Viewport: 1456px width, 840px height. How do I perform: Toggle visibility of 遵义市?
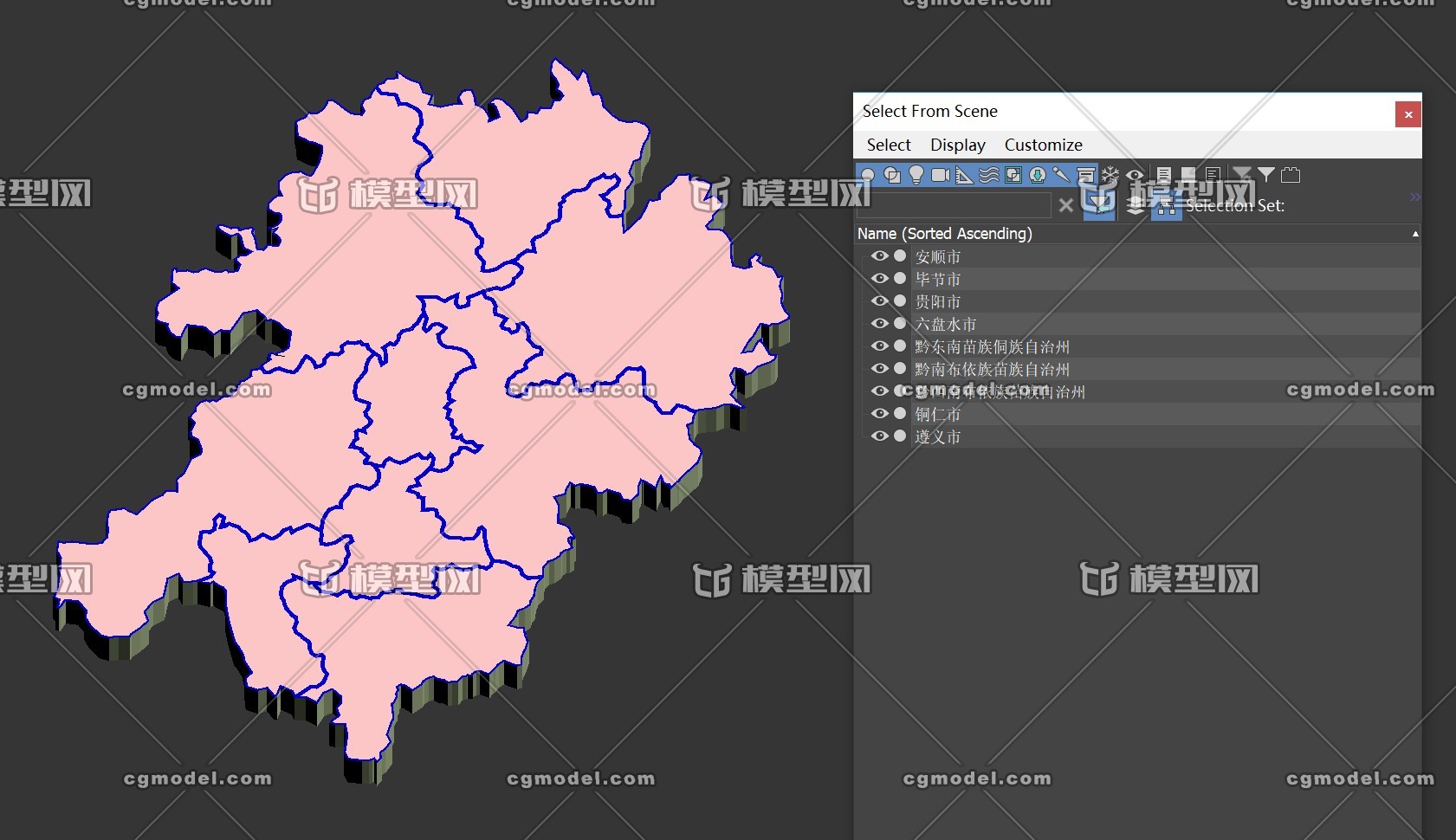[879, 436]
